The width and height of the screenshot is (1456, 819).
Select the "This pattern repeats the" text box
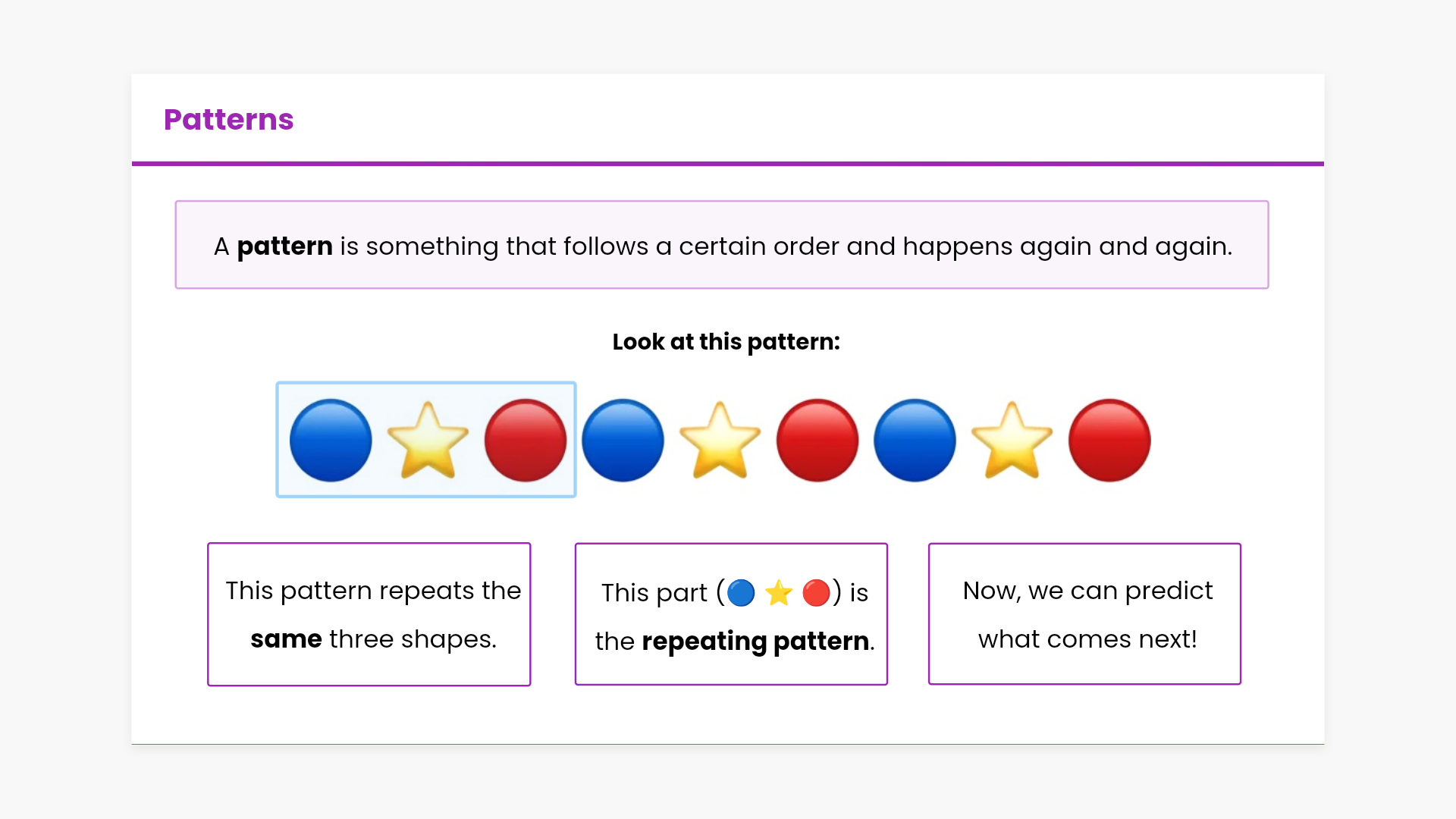[x=369, y=614]
